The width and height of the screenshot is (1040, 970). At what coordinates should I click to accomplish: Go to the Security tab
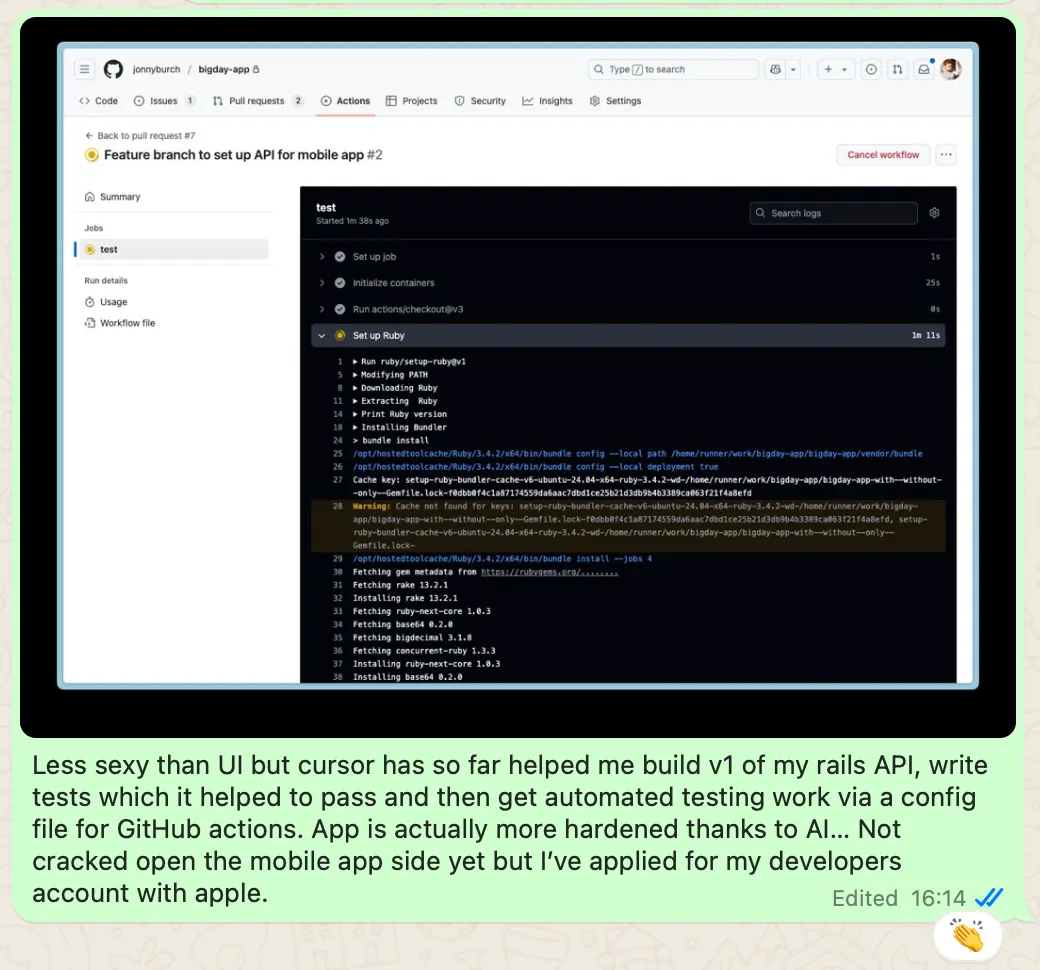pyautogui.click(x=480, y=101)
